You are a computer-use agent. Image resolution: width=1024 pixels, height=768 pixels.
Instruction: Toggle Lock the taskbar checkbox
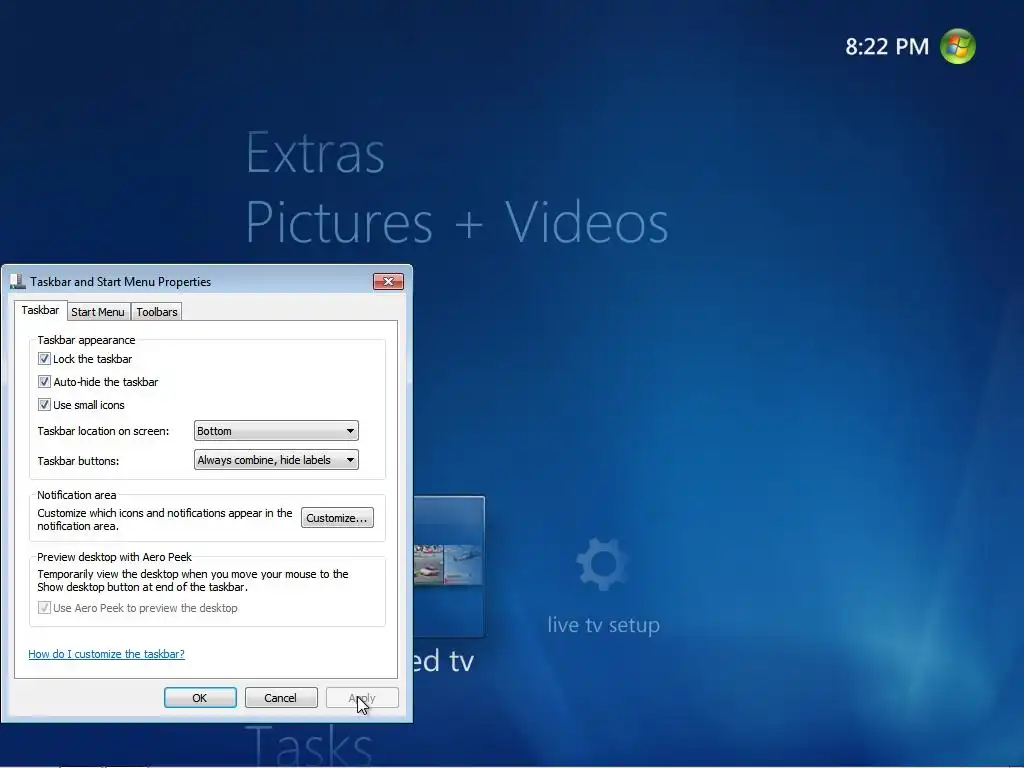(x=44, y=359)
